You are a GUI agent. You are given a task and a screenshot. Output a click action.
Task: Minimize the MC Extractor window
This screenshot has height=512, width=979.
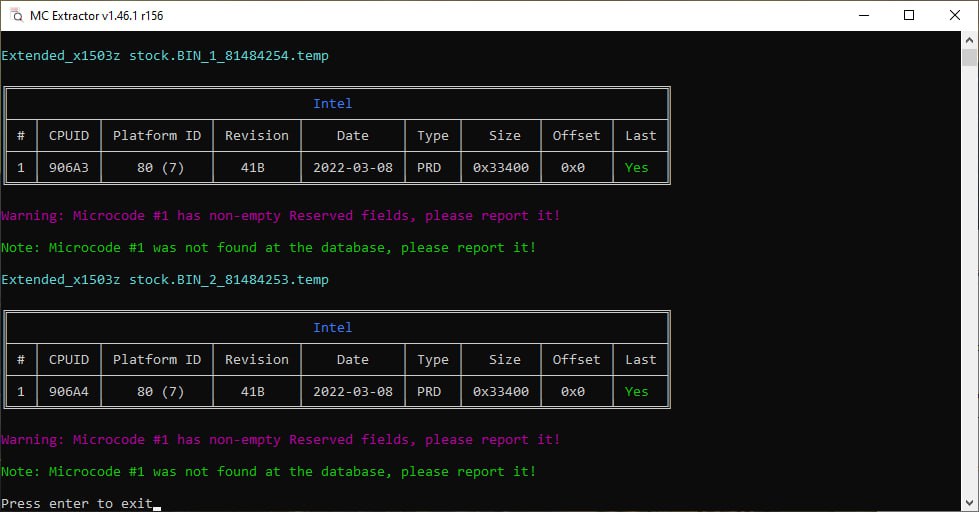[x=864, y=16]
